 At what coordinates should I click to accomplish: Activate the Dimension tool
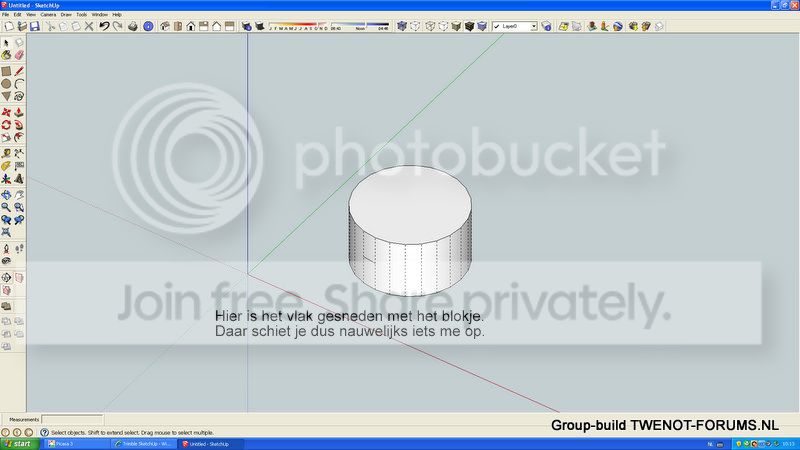(19, 153)
